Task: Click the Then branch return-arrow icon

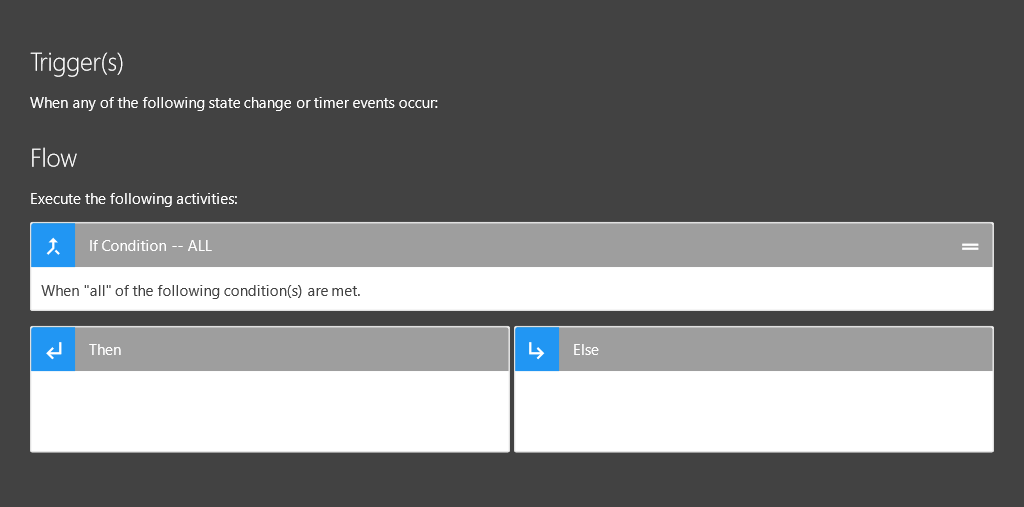Action: pos(53,349)
